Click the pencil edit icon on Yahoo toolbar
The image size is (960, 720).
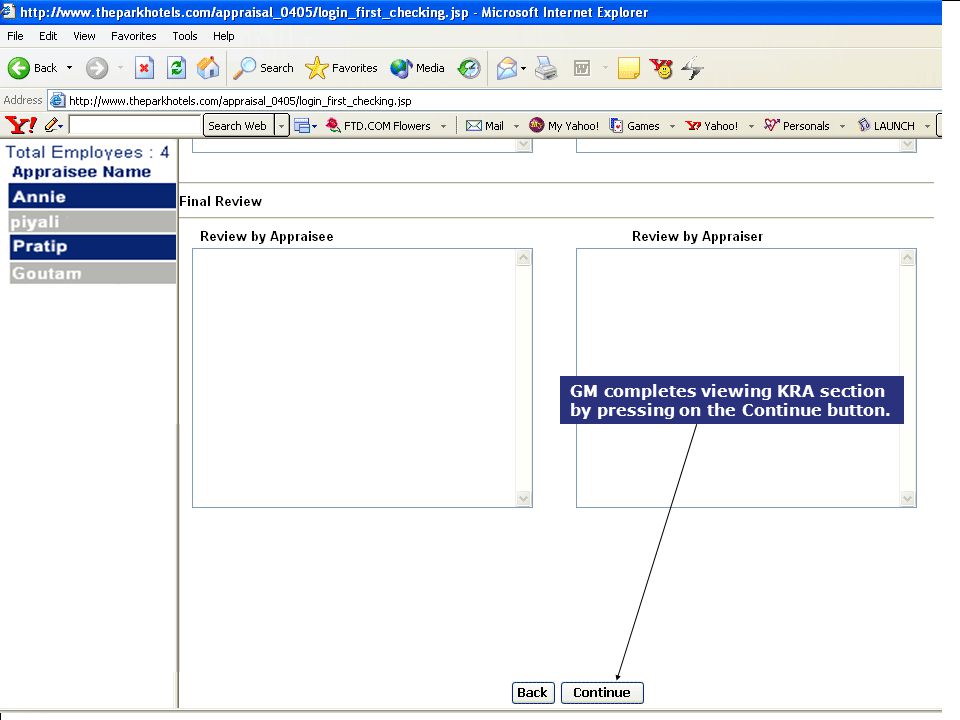pyautogui.click(x=51, y=125)
